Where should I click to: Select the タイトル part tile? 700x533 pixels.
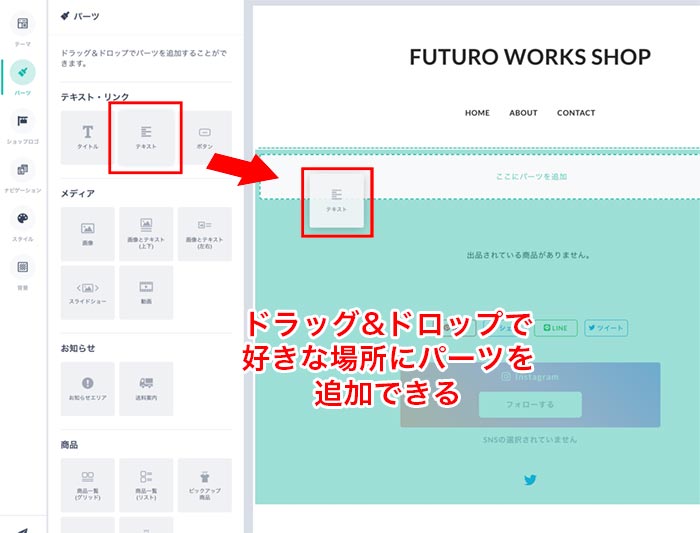click(x=88, y=137)
